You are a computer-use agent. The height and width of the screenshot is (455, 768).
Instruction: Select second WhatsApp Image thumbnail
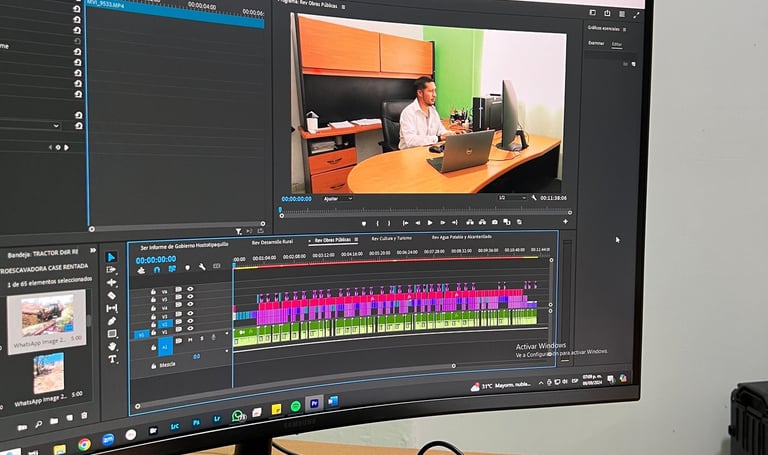(48, 373)
